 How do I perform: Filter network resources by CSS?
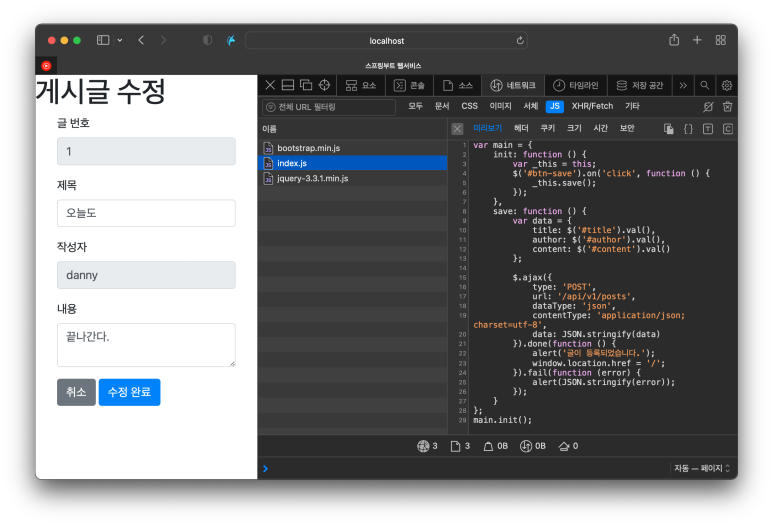[469, 106]
